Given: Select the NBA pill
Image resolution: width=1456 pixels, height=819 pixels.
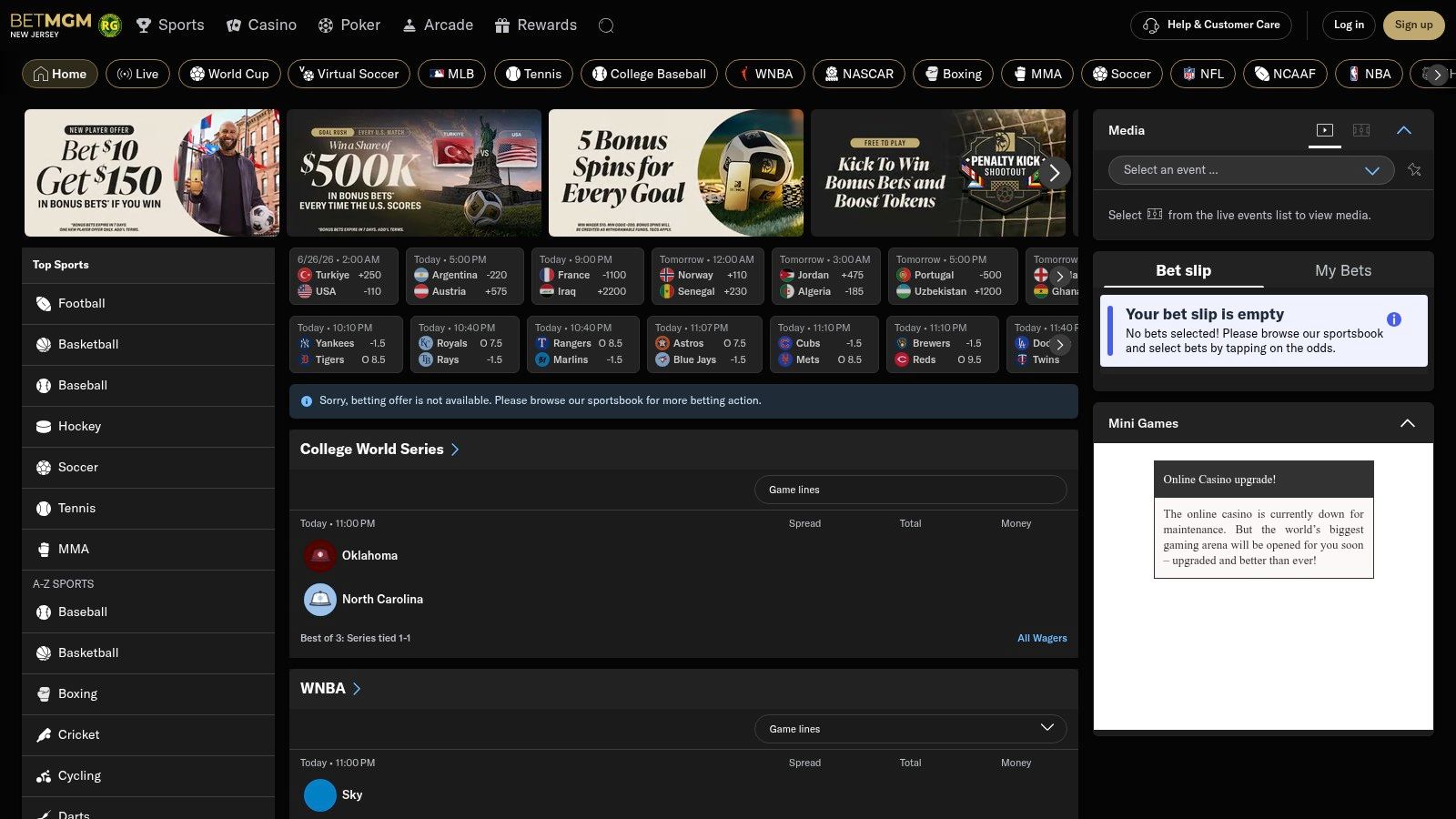Looking at the screenshot, I should point(1369,74).
